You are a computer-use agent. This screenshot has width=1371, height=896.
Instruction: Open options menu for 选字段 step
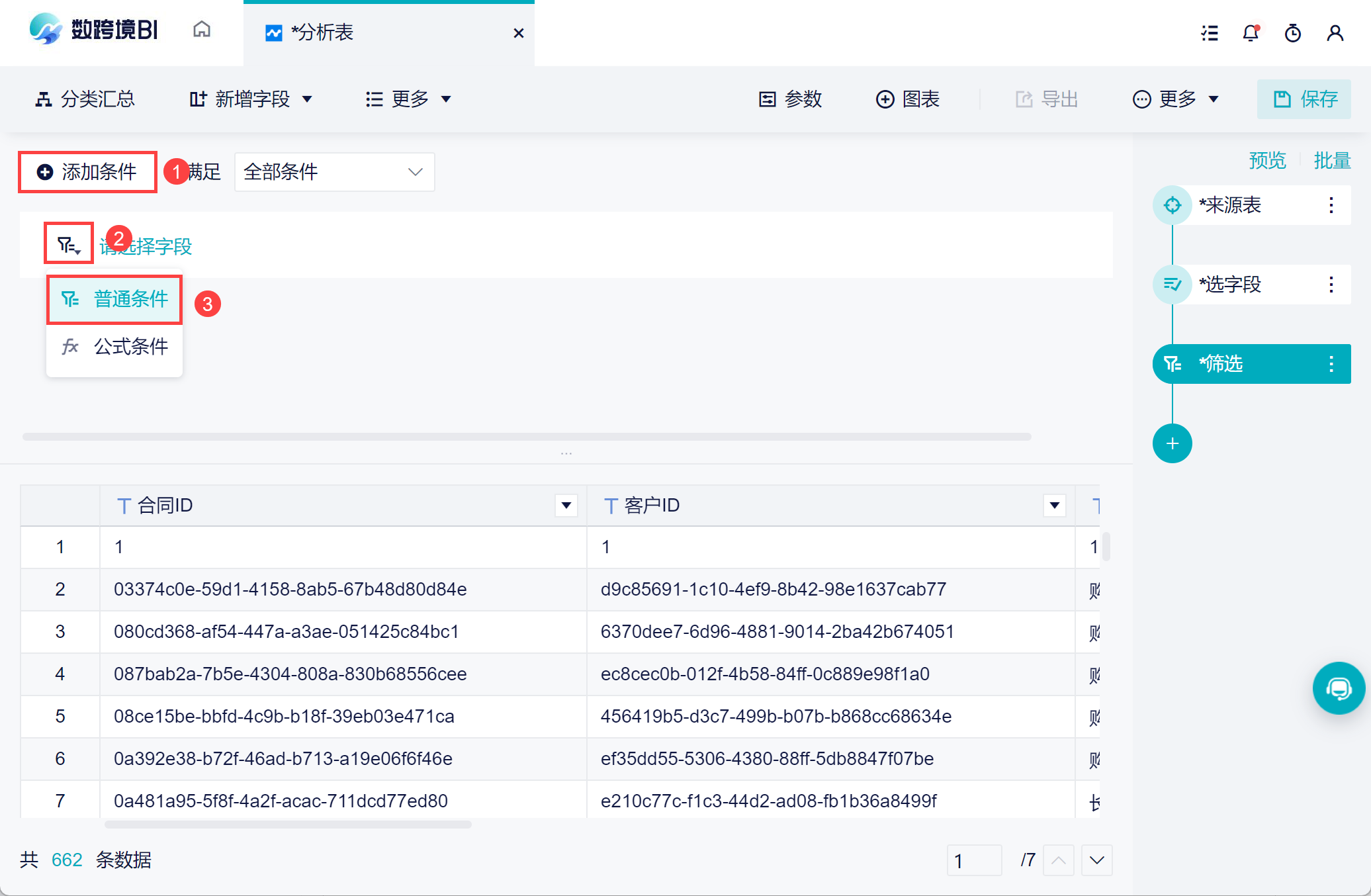(x=1331, y=285)
